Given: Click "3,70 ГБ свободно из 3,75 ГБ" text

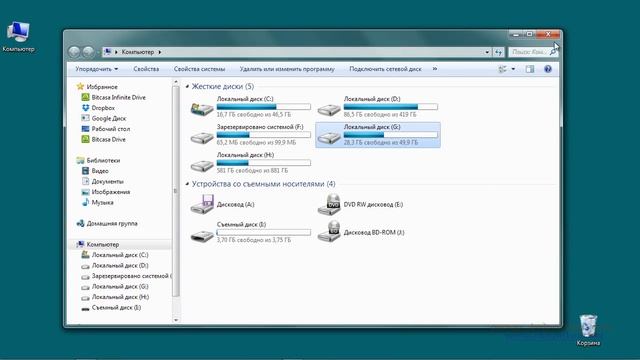Looking at the screenshot, I should pos(253,240).
